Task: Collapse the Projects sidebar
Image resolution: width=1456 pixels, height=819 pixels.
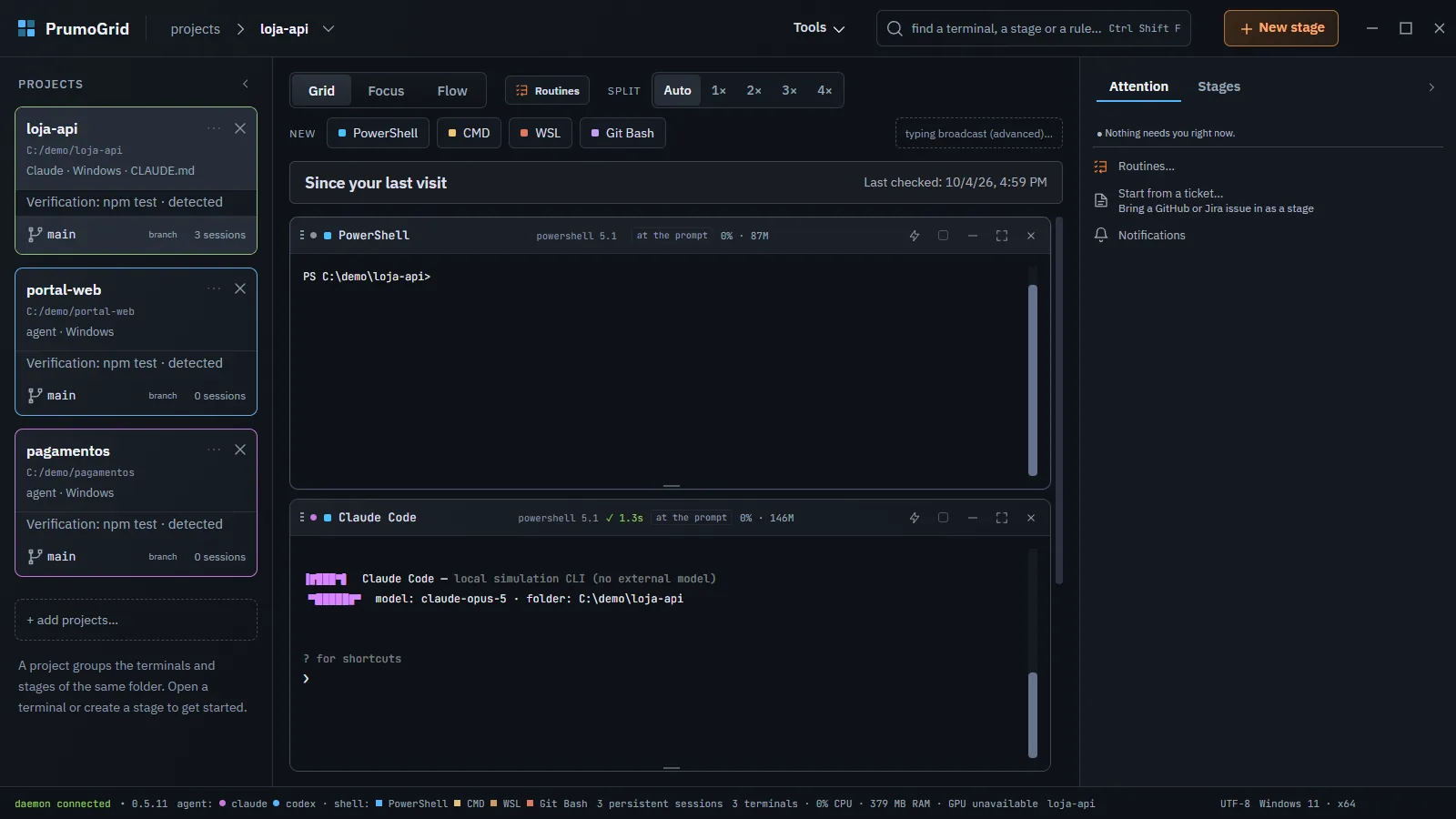Action: [246, 84]
